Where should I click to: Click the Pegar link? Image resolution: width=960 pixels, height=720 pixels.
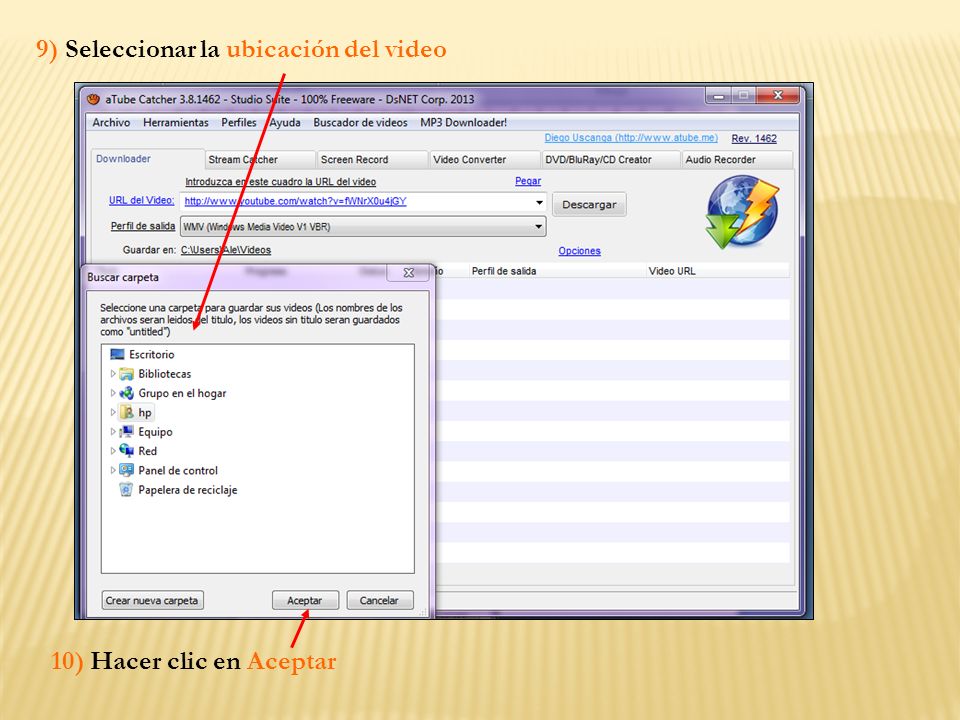click(x=528, y=181)
